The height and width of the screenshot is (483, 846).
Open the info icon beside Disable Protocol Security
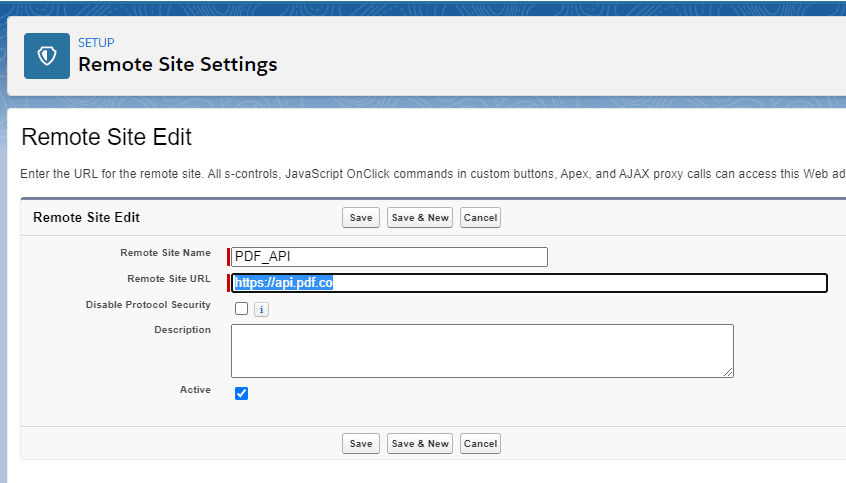point(261,310)
